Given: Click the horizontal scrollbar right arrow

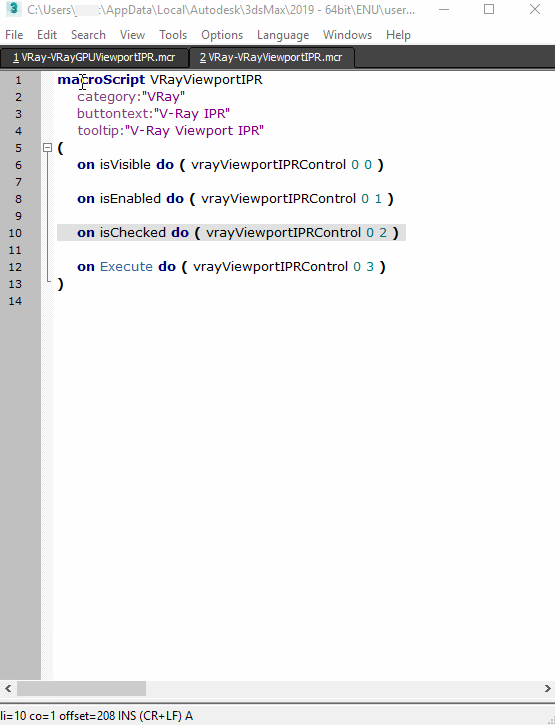Looking at the screenshot, I should pyautogui.click(x=547, y=688).
